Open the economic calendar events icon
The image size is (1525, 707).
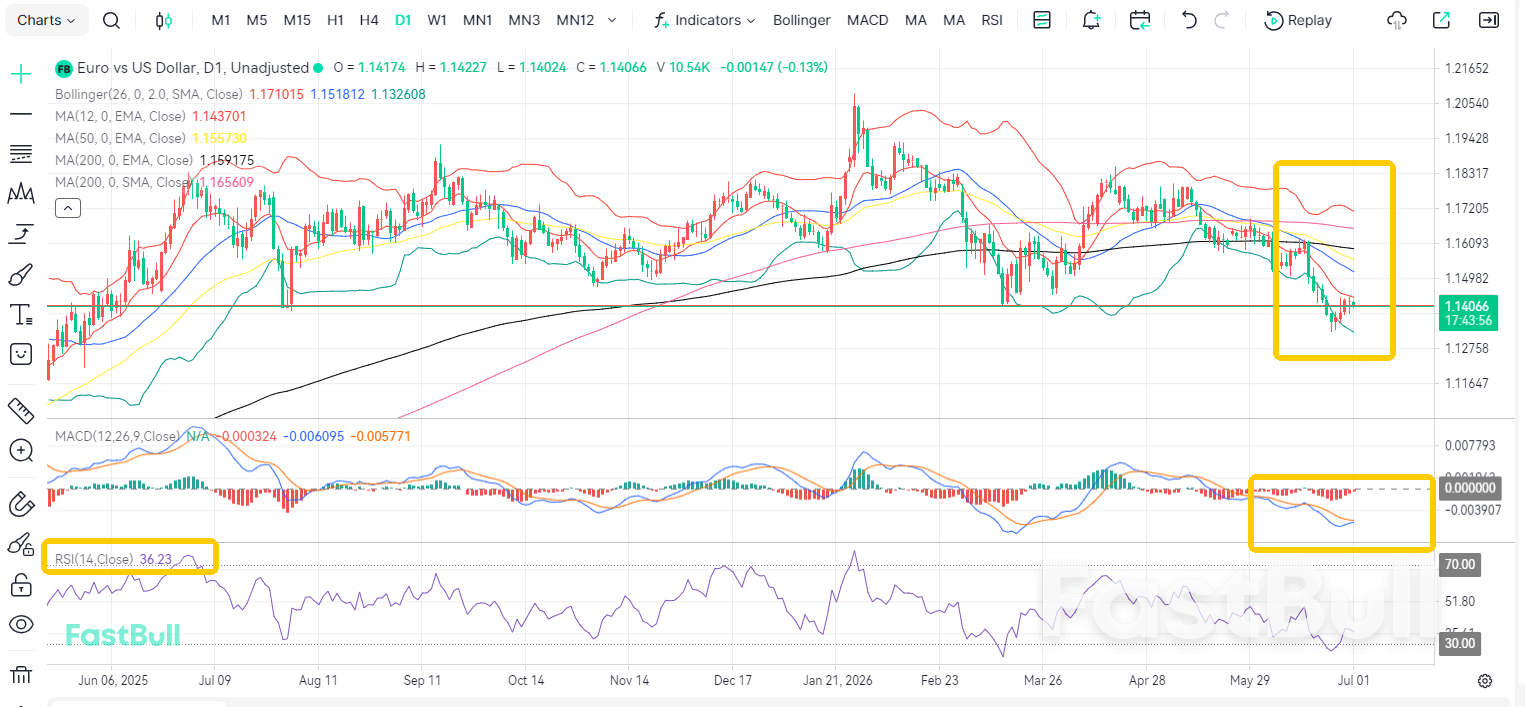pyautogui.click(x=1139, y=20)
